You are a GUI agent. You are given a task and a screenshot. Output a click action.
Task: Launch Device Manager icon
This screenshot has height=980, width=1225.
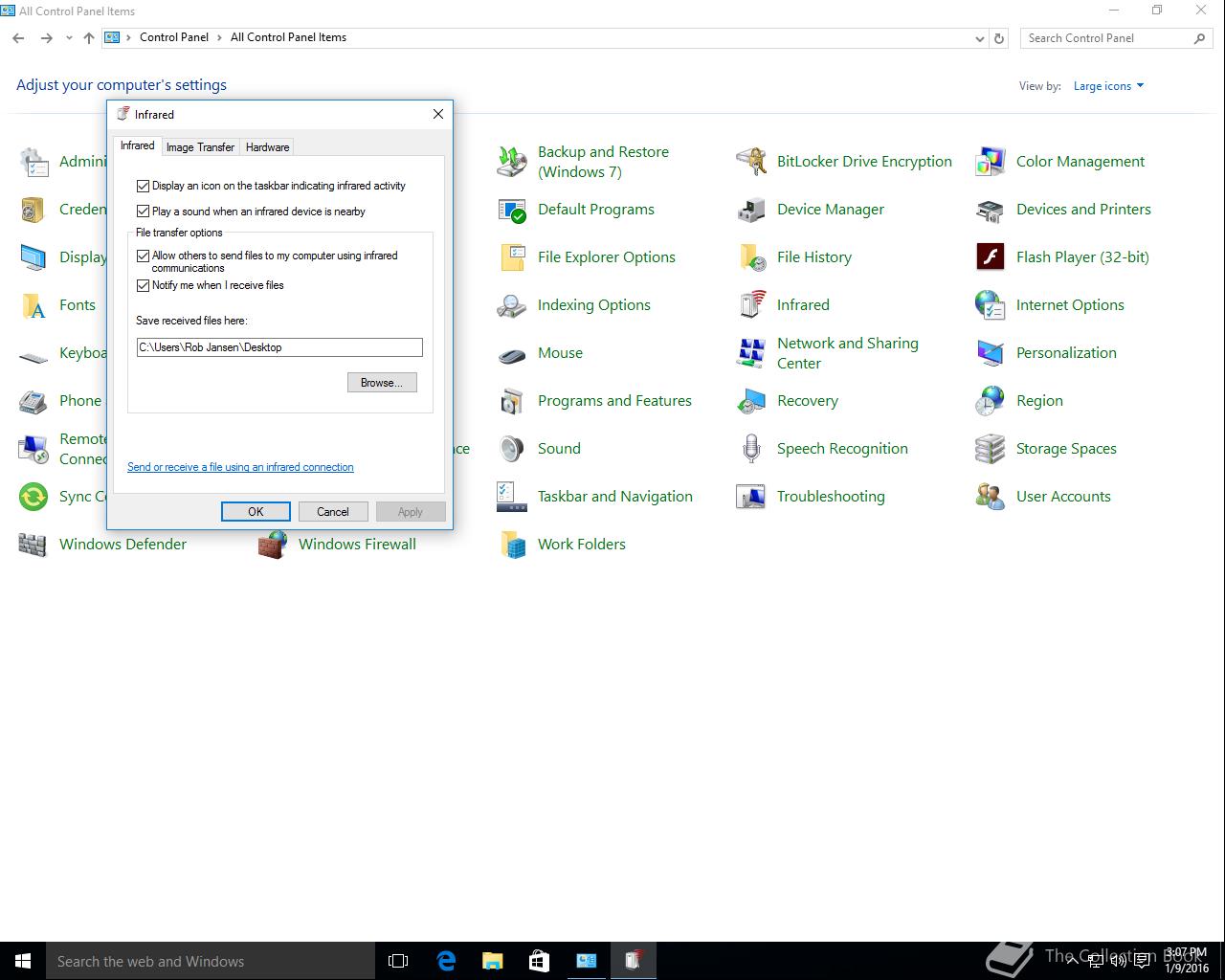(x=751, y=210)
